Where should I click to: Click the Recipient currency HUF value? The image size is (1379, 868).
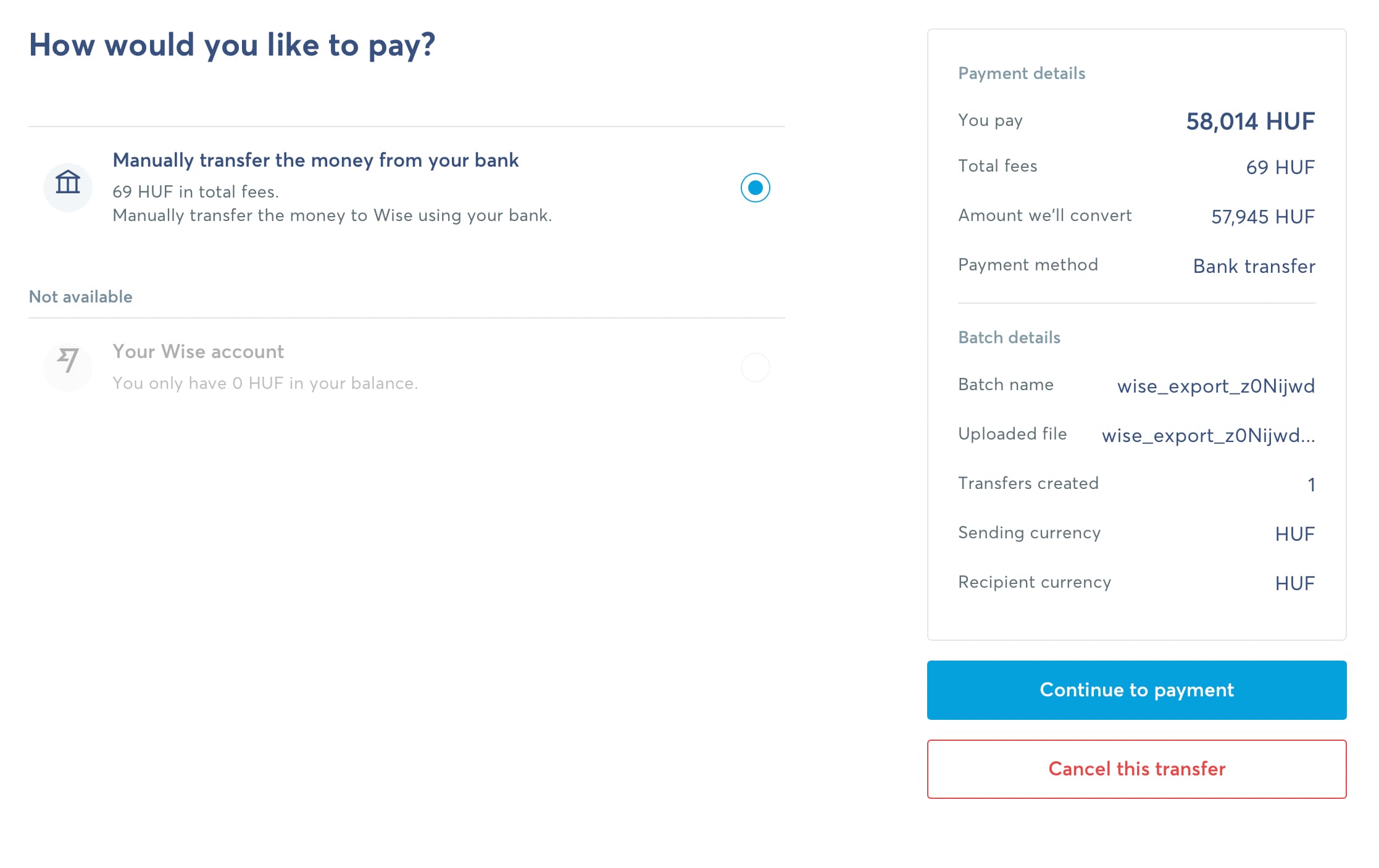pos(1294,583)
